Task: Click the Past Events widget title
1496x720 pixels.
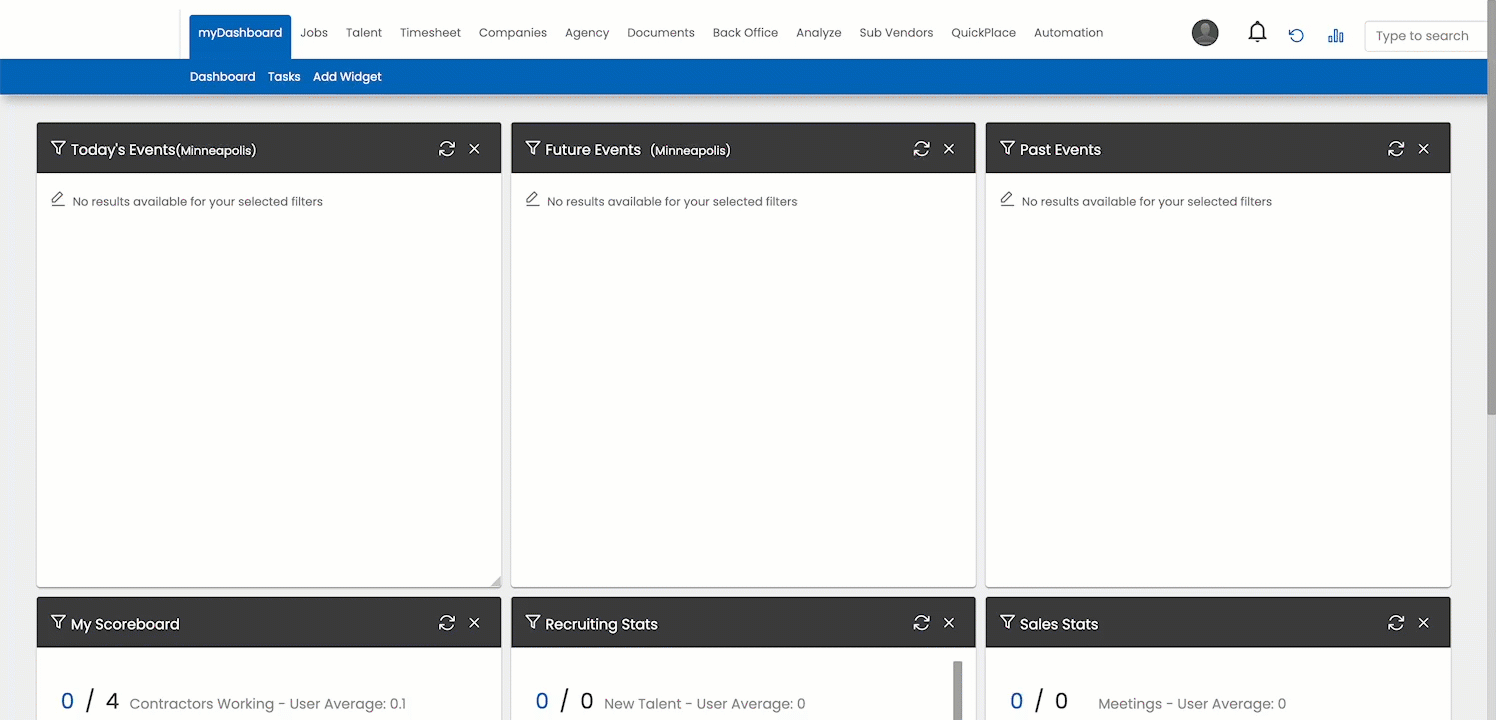Action: point(1060,150)
